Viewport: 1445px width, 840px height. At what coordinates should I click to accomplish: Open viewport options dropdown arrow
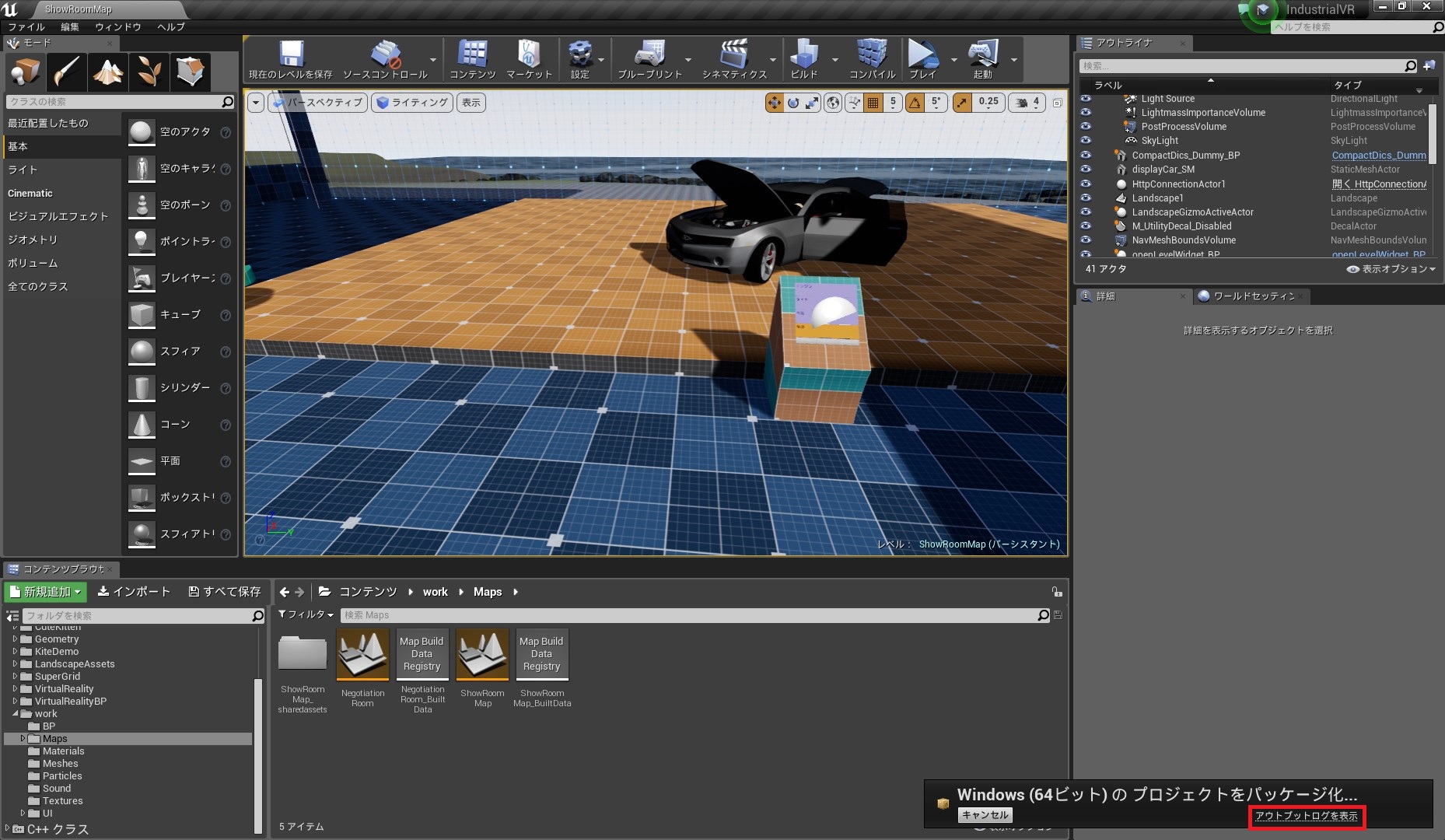(x=256, y=103)
